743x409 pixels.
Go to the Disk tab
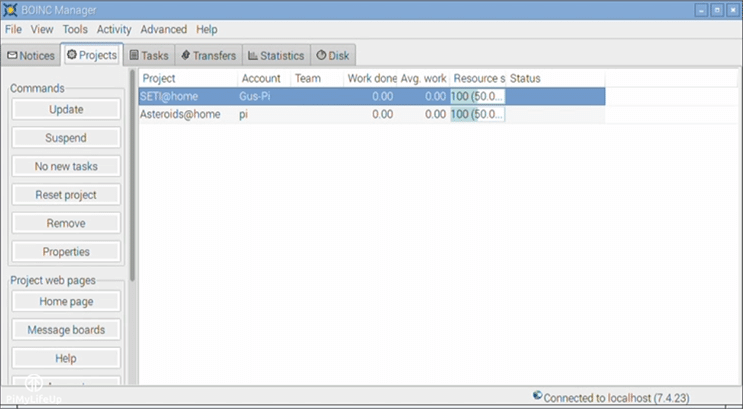[333, 55]
